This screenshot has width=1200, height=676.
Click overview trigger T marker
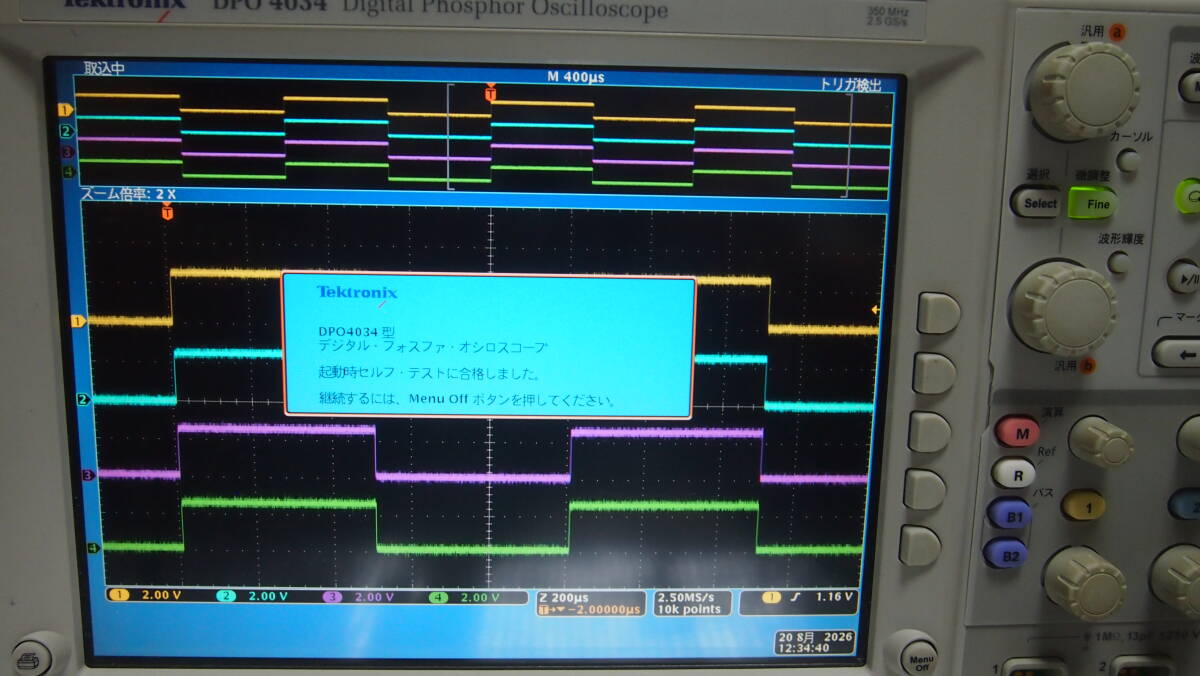tap(490, 93)
